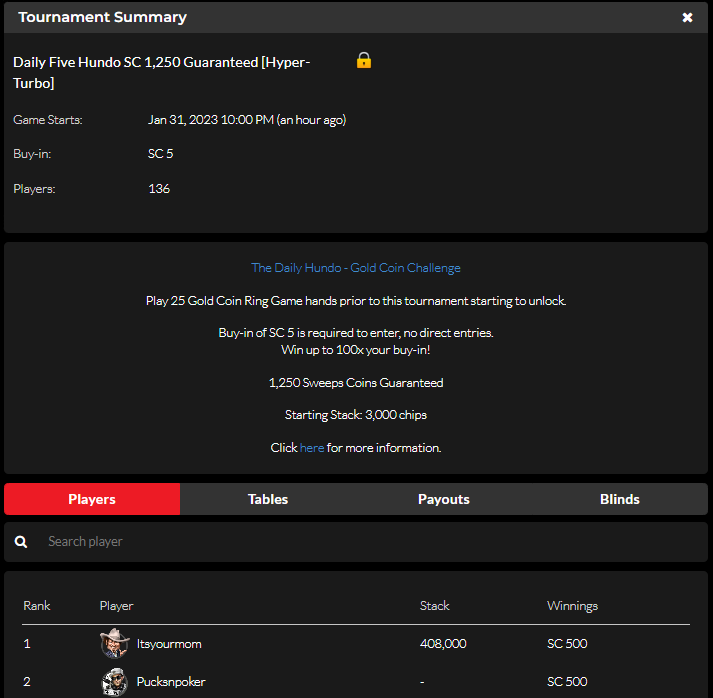713x698 pixels.
Task: Select player name Itsyourmom
Action: click(x=169, y=644)
